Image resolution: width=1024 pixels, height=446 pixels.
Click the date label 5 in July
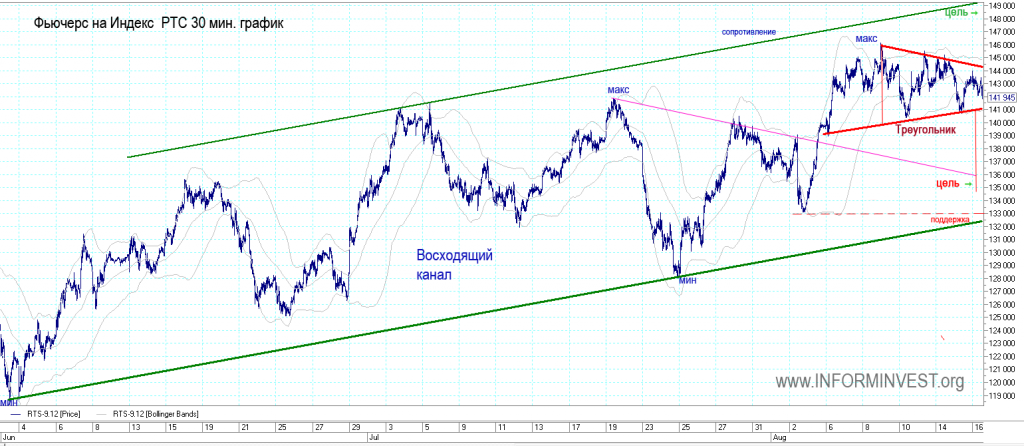[428, 427]
